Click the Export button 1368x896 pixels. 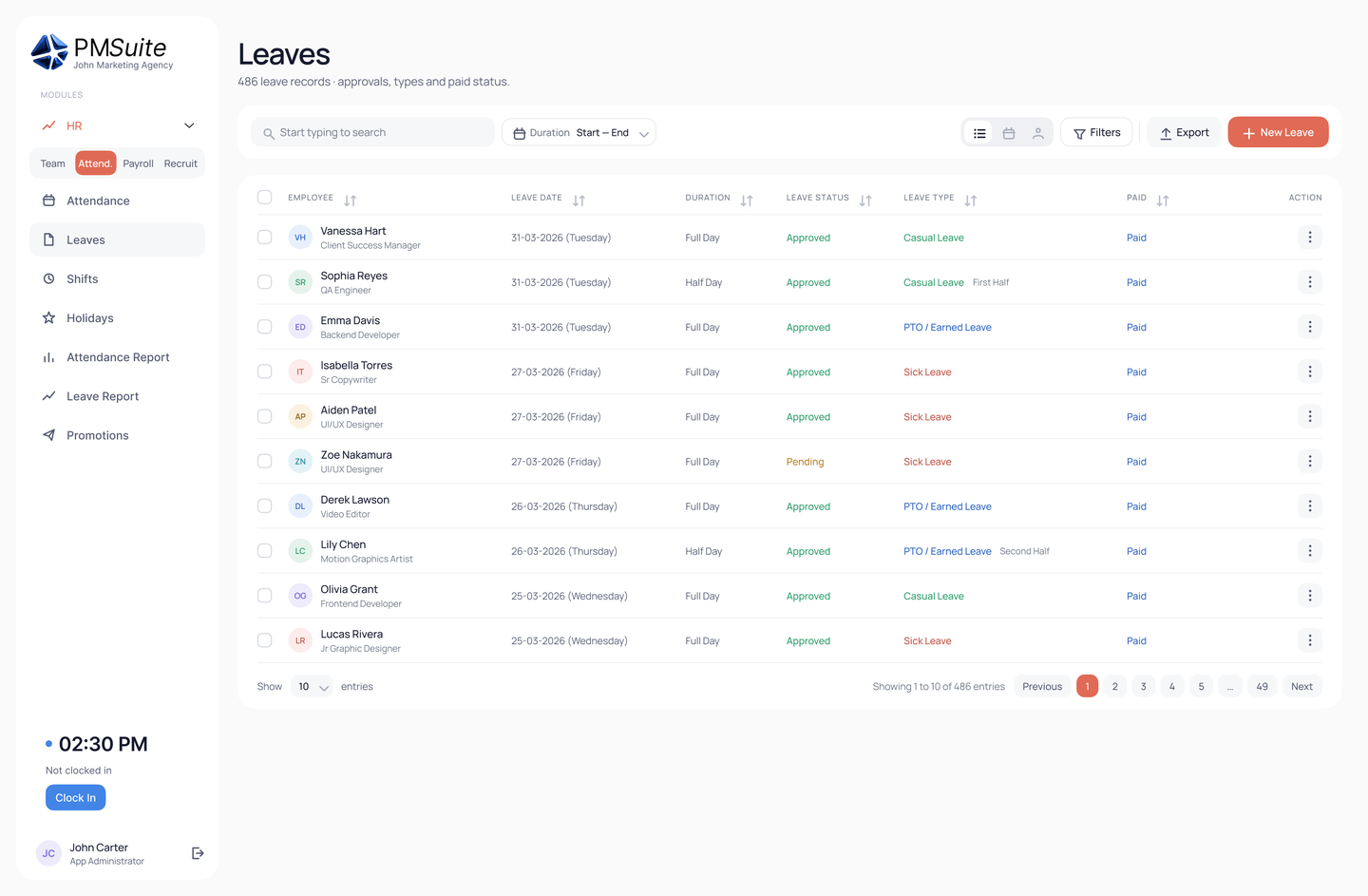(1184, 133)
